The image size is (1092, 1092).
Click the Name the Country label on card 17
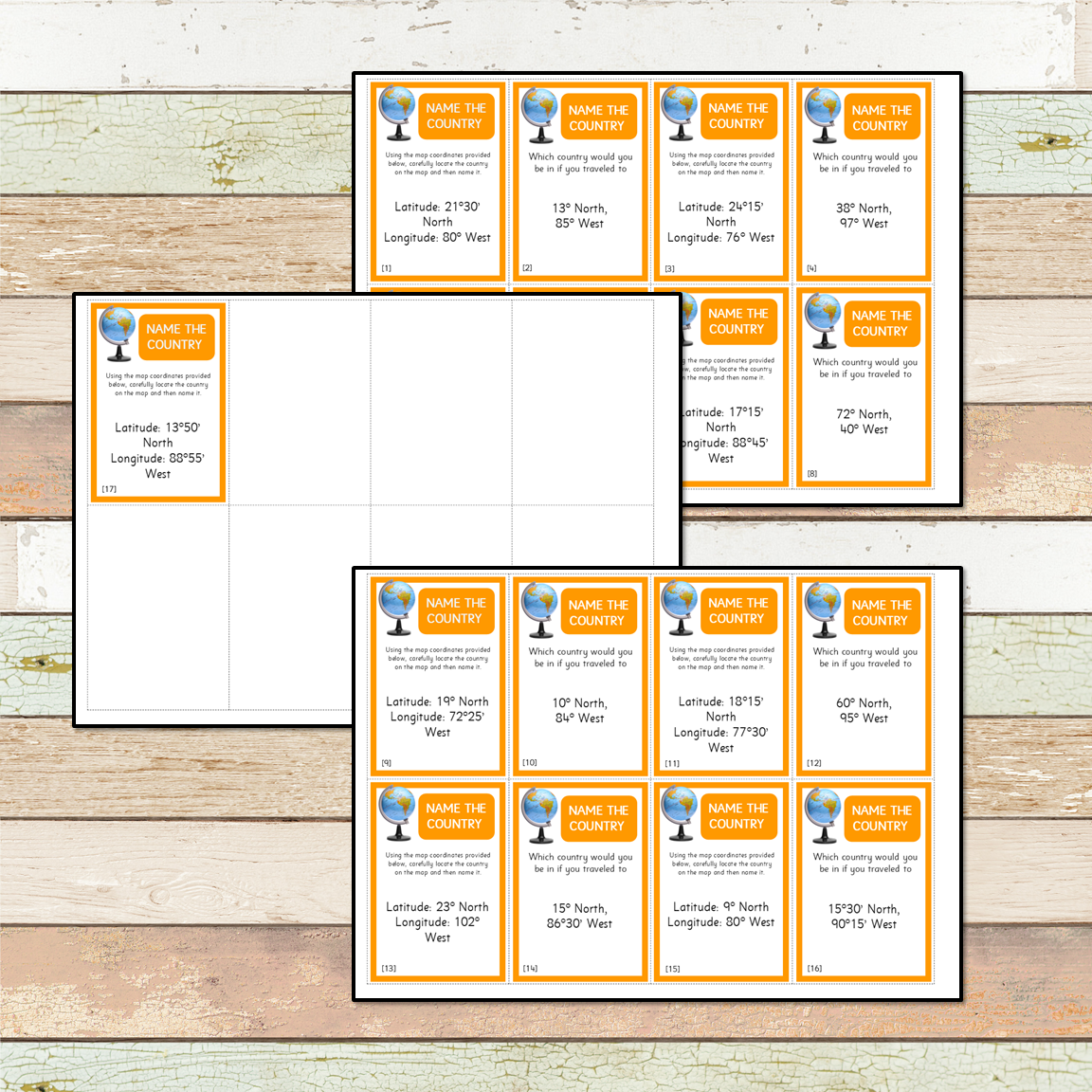pyautogui.click(x=175, y=337)
